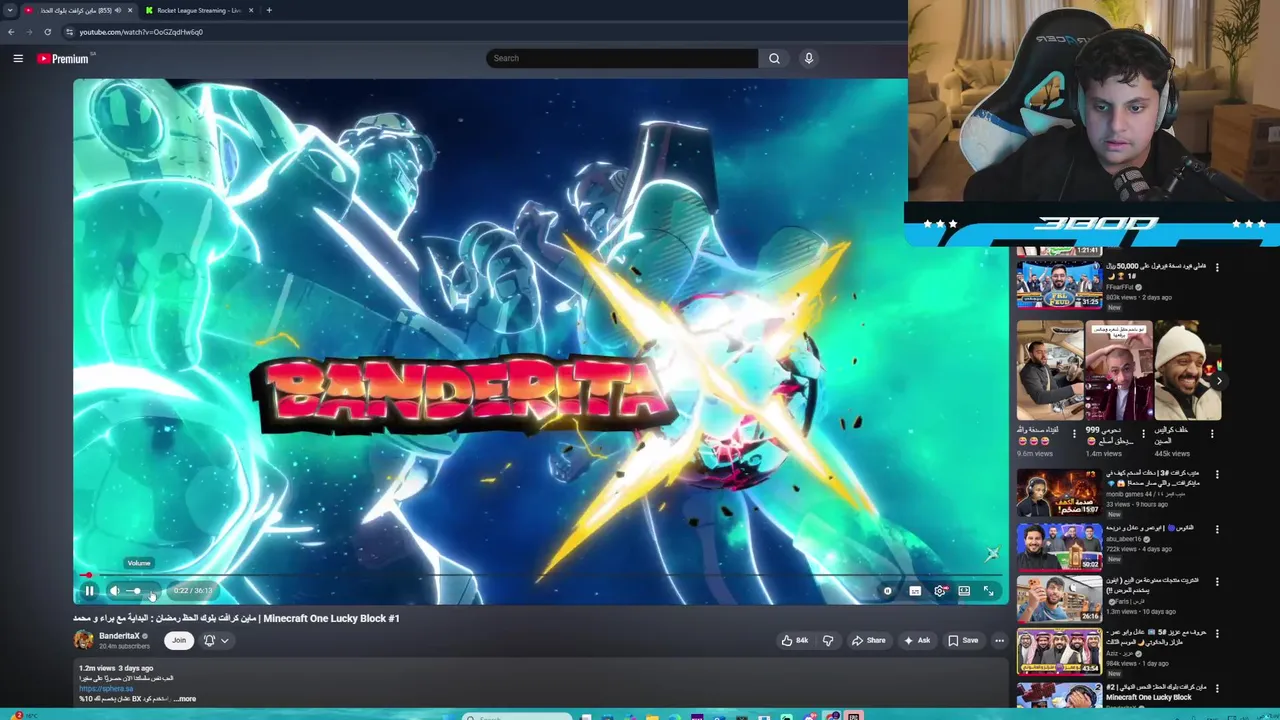1280x720 pixels.
Task: Open the tab search dropdown arrow
Action: (10, 10)
